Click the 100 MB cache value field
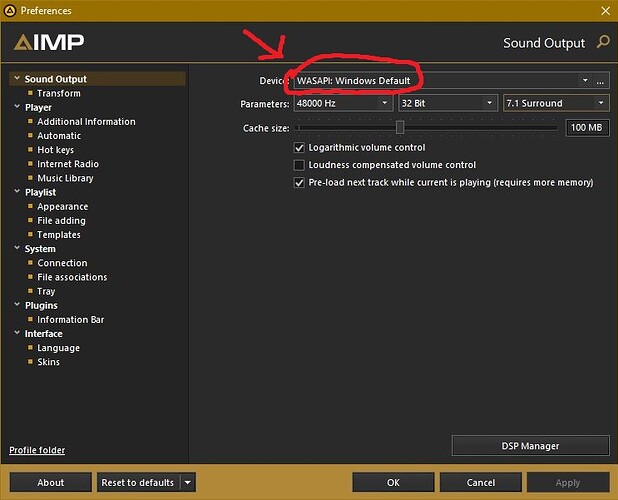The width and height of the screenshot is (618, 500). [587, 128]
